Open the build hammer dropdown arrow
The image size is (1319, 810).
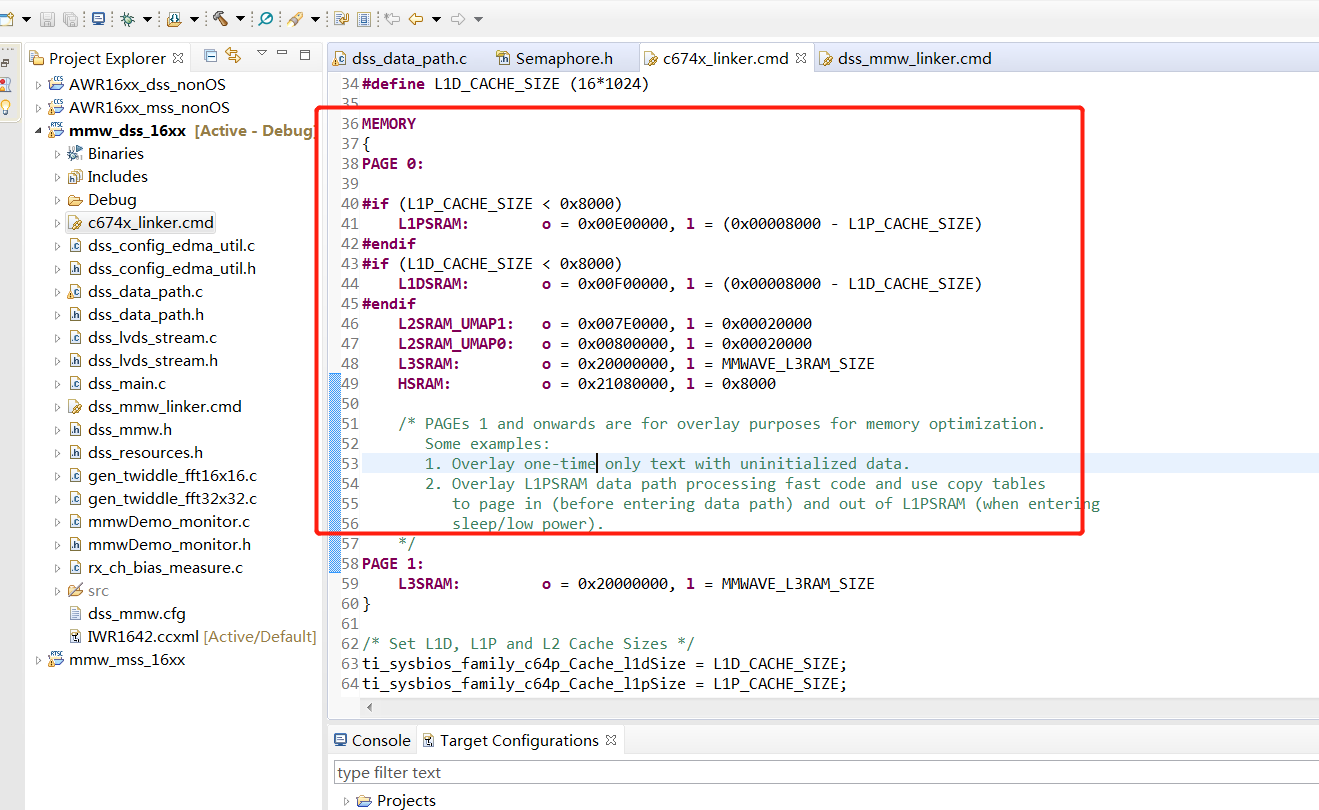click(x=240, y=19)
